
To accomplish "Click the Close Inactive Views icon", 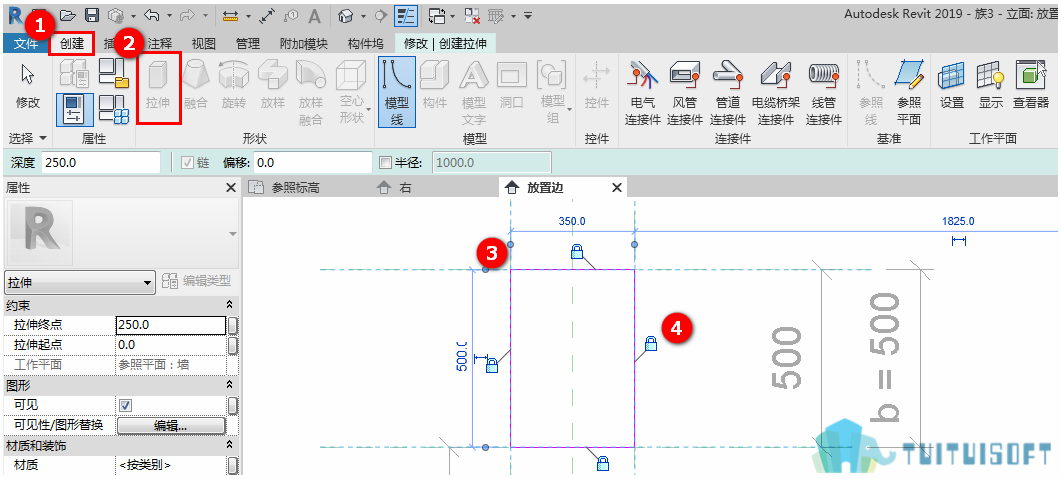I will (x=473, y=14).
